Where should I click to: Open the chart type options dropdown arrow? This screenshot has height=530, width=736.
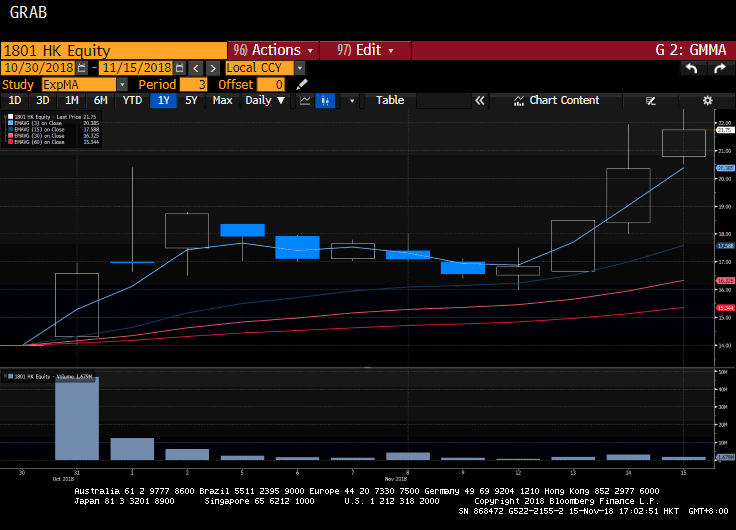[x=352, y=100]
